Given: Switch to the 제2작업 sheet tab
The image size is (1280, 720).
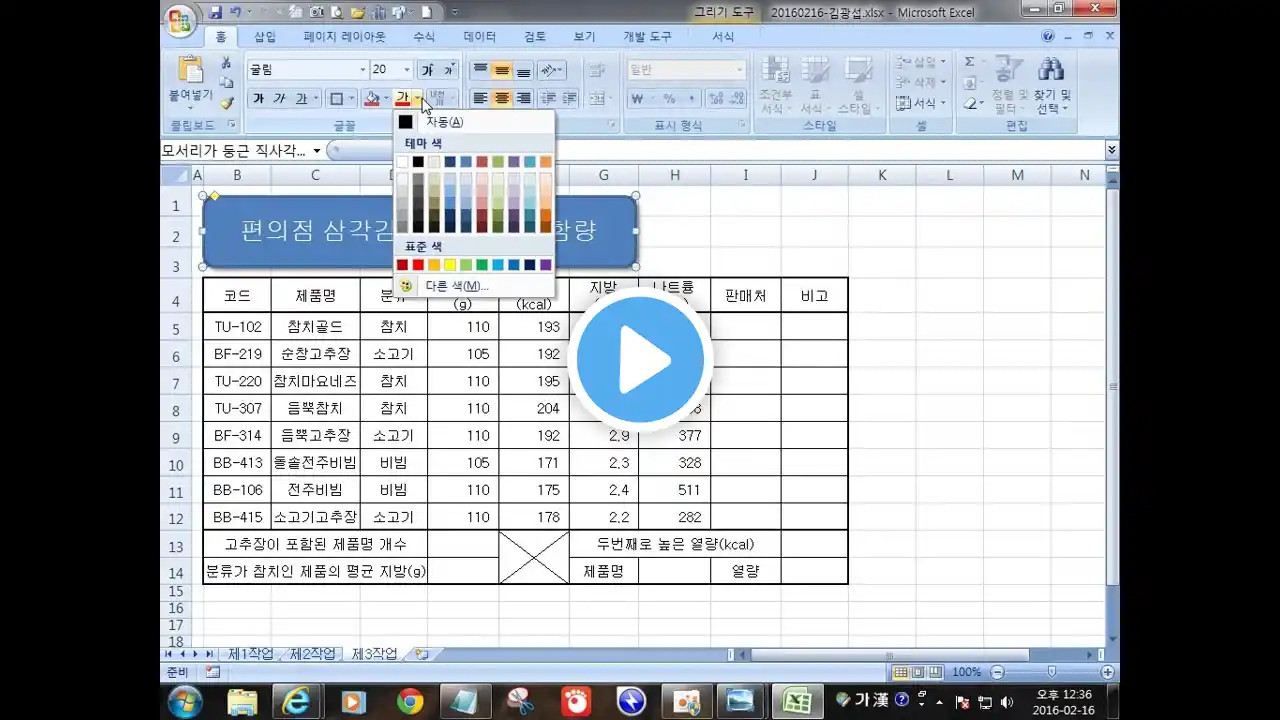Looking at the screenshot, I should click(312, 654).
